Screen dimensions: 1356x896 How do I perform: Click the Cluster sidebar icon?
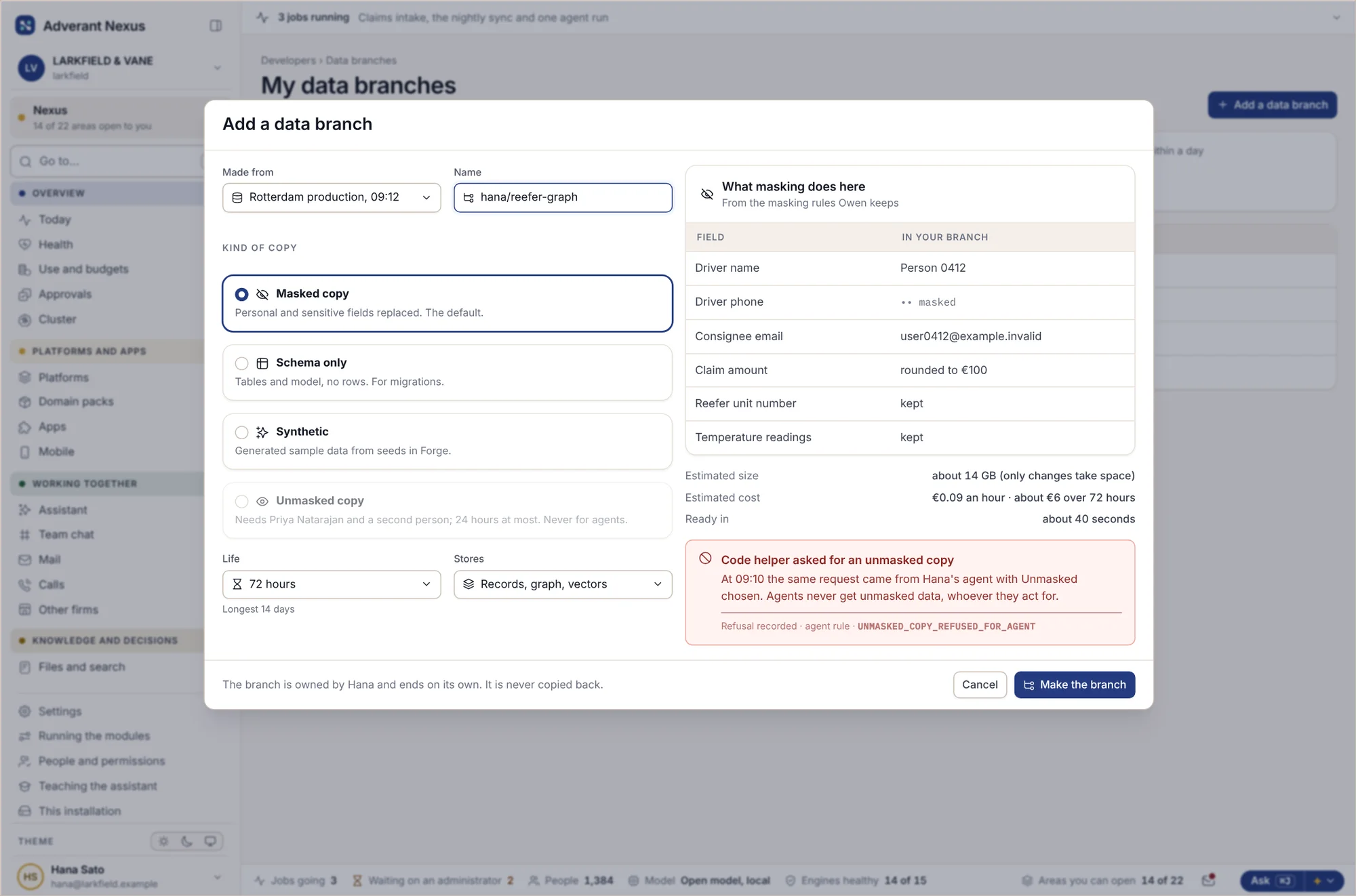point(25,320)
